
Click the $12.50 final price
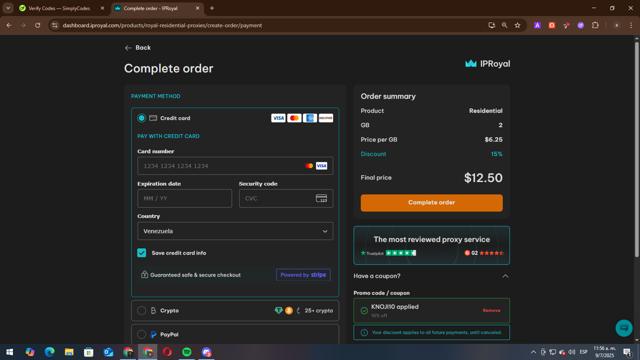[x=483, y=178]
